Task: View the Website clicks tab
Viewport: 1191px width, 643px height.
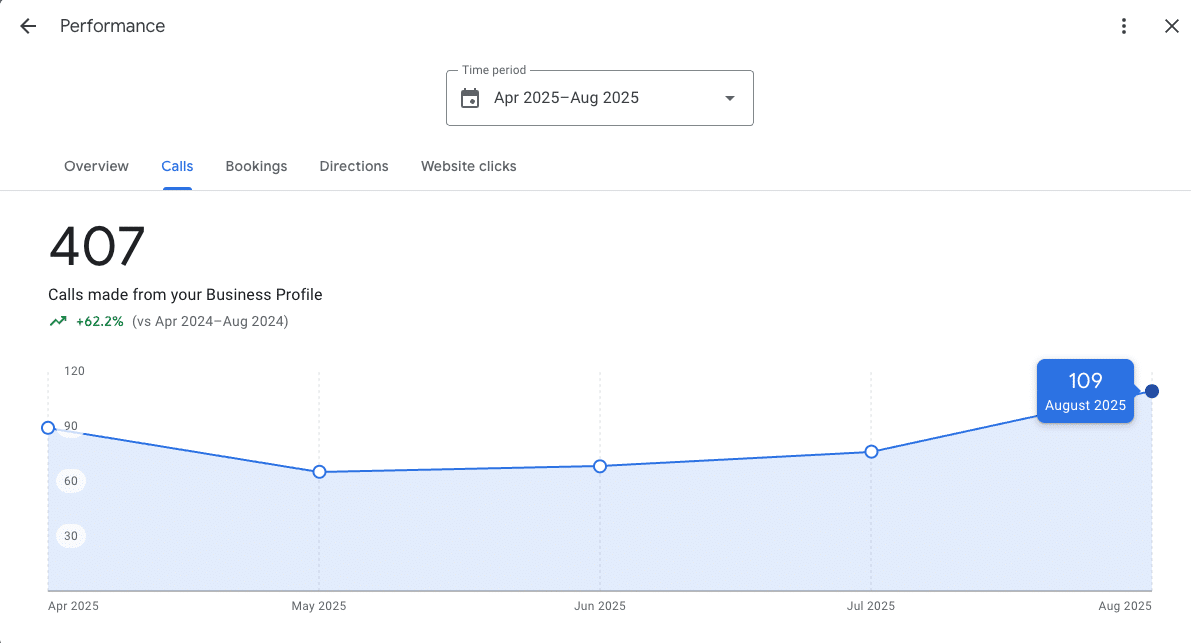Action: tap(468, 166)
